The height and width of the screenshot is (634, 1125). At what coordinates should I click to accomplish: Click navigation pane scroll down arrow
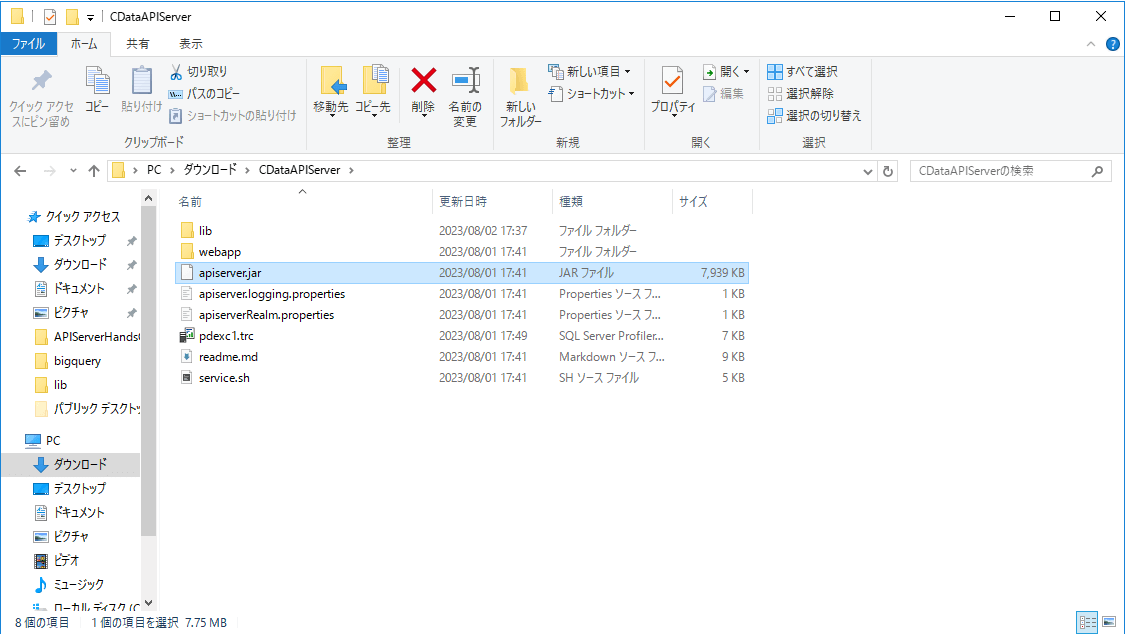149,603
